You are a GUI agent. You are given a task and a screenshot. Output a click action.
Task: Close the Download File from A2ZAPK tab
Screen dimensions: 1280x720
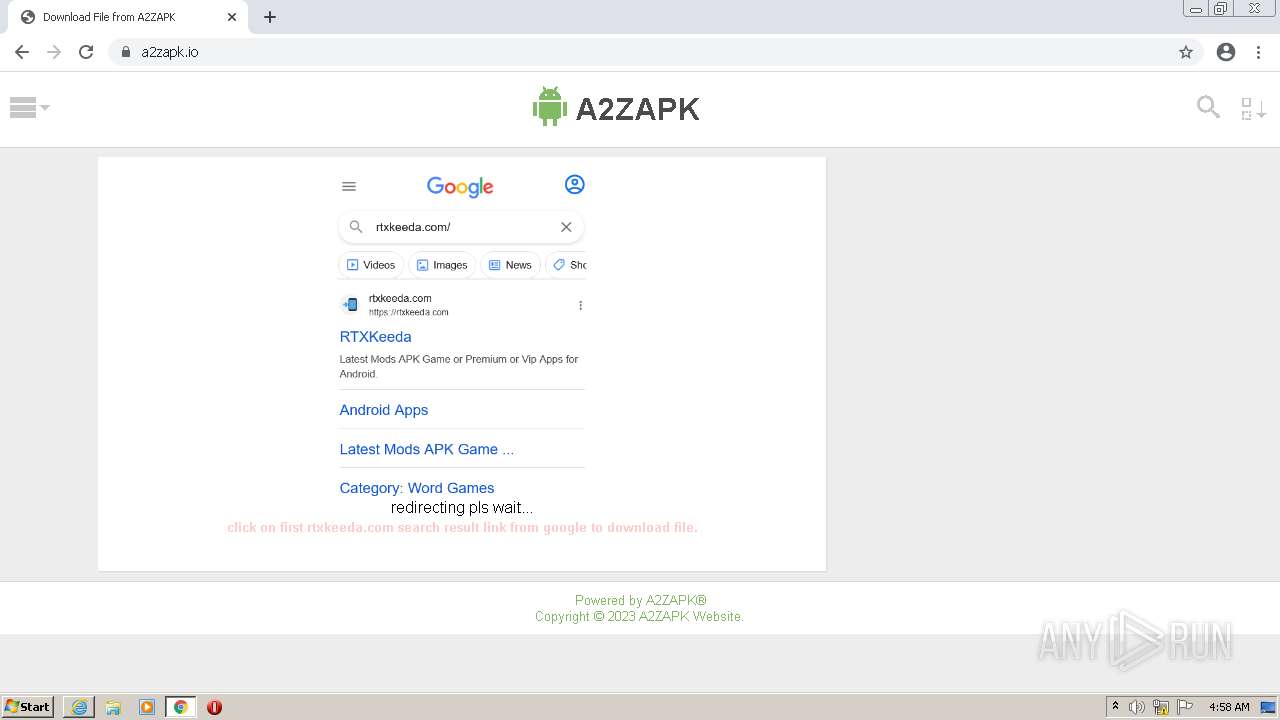coord(232,17)
